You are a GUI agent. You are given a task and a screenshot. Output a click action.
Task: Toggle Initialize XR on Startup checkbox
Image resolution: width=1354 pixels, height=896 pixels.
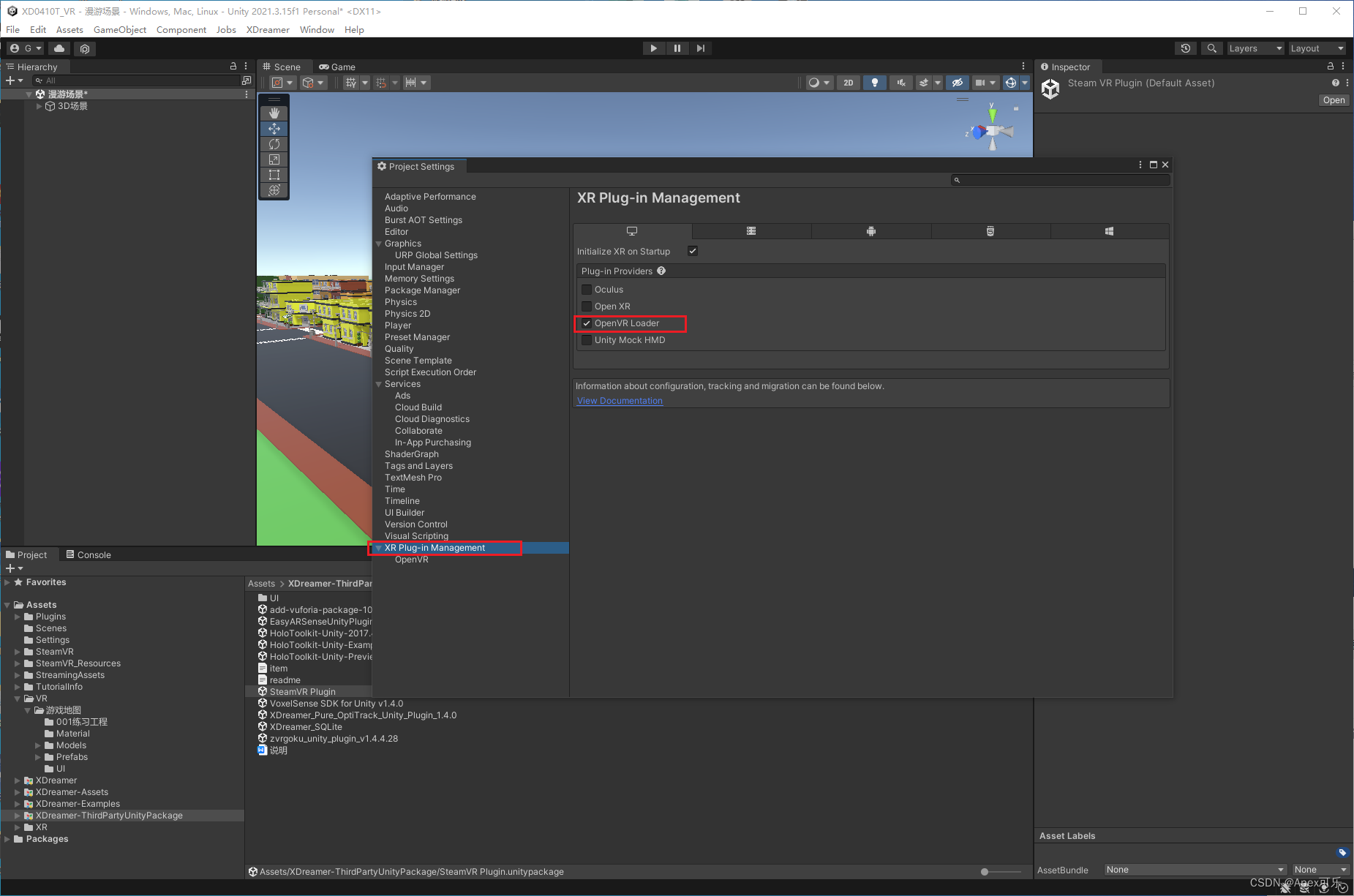point(693,251)
